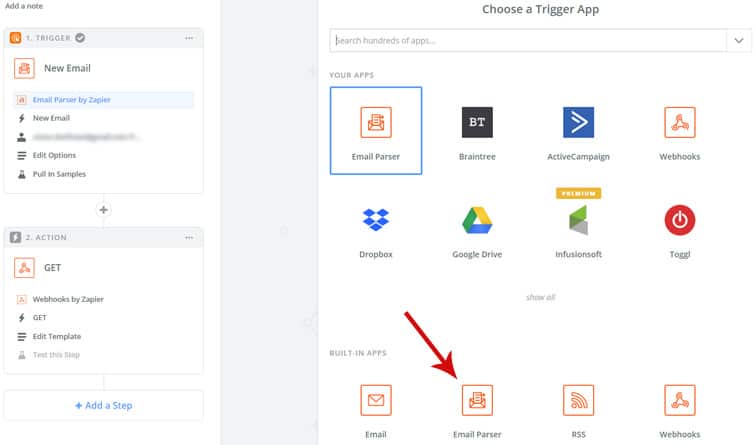Choose Toggl app icon
This screenshot has width=756, height=445.
point(680,220)
